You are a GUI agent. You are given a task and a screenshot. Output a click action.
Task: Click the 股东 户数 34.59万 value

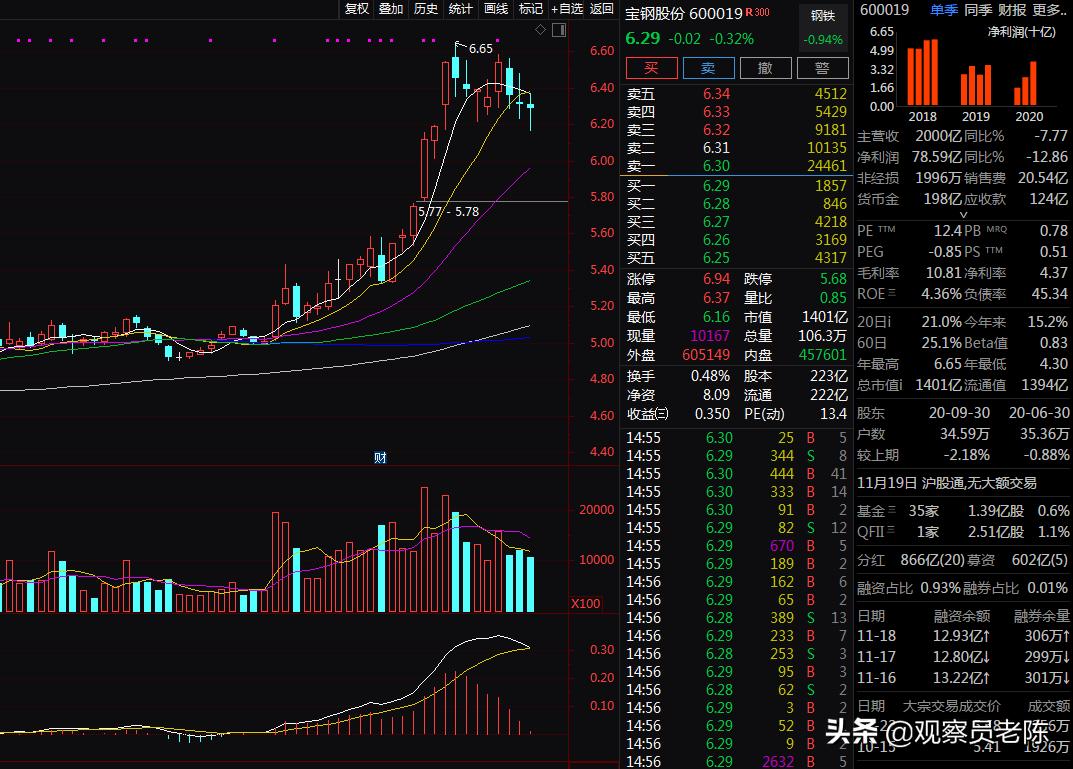coord(964,434)
